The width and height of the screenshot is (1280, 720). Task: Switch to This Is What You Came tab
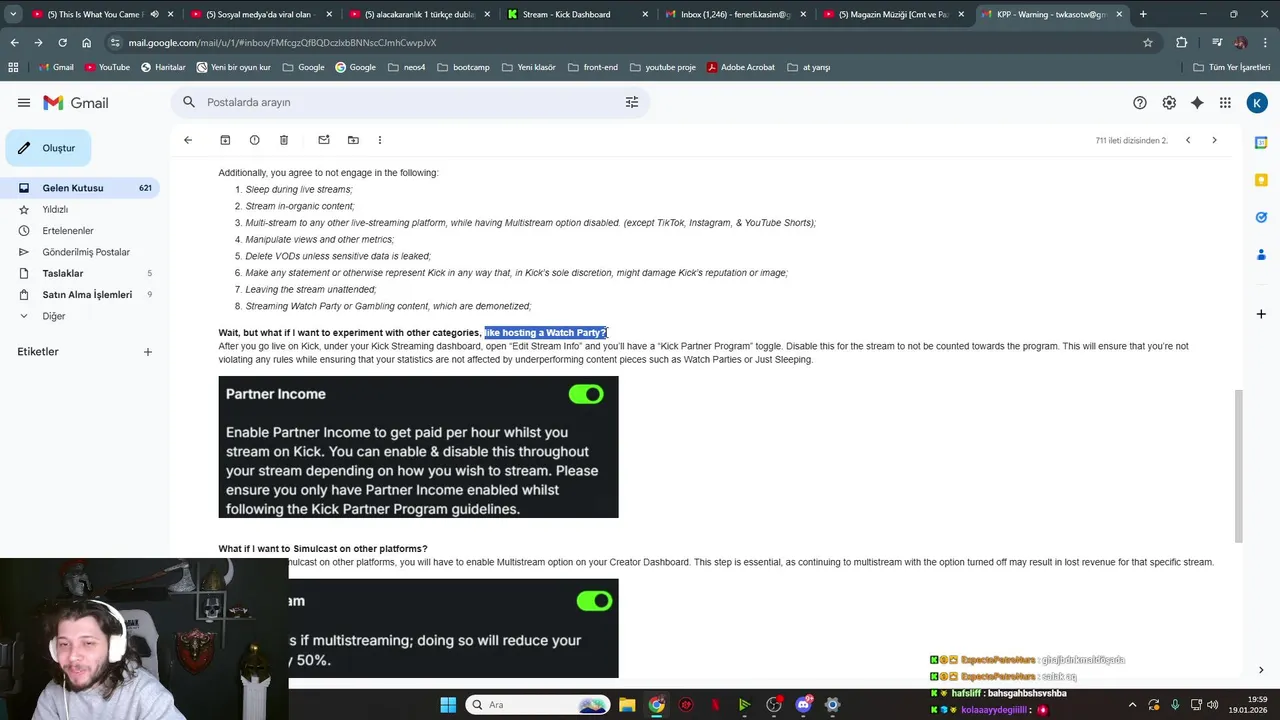pyautogui.click(x=95, y=14)
